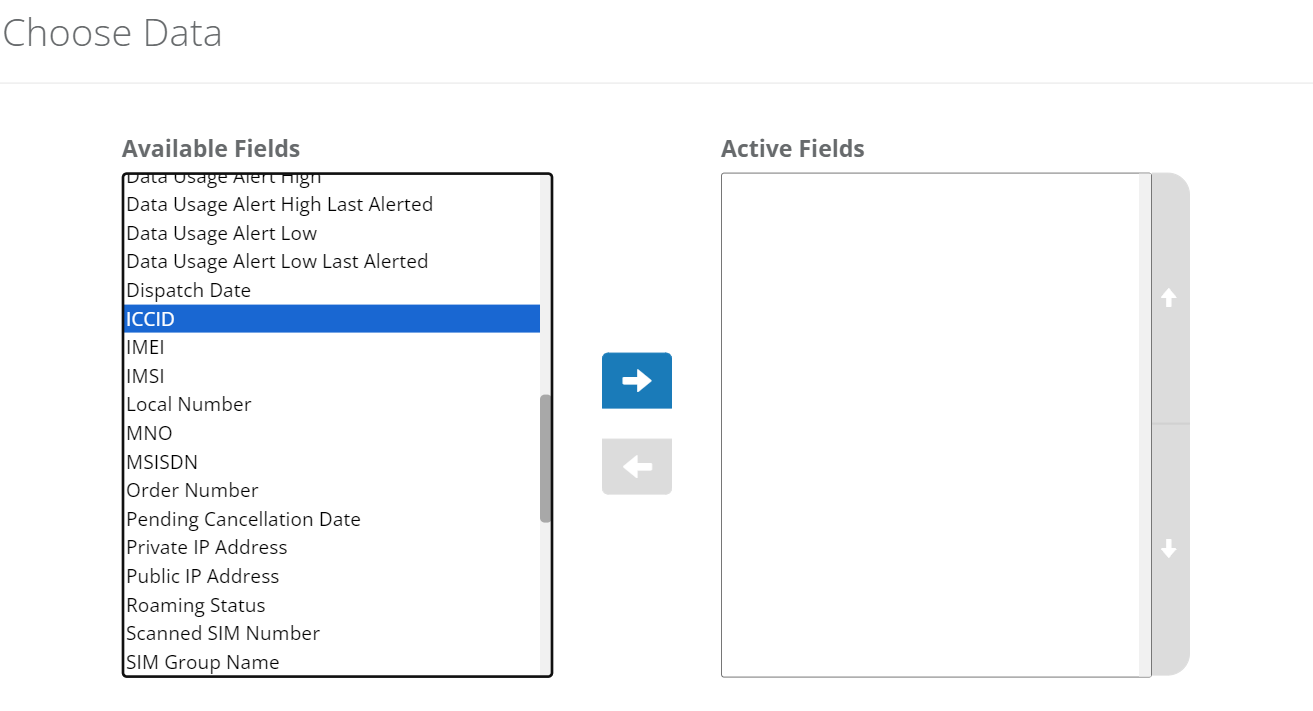The image size is (1313, 711).
Task: Click the left arrow to remove field
Action: (636, 466)
